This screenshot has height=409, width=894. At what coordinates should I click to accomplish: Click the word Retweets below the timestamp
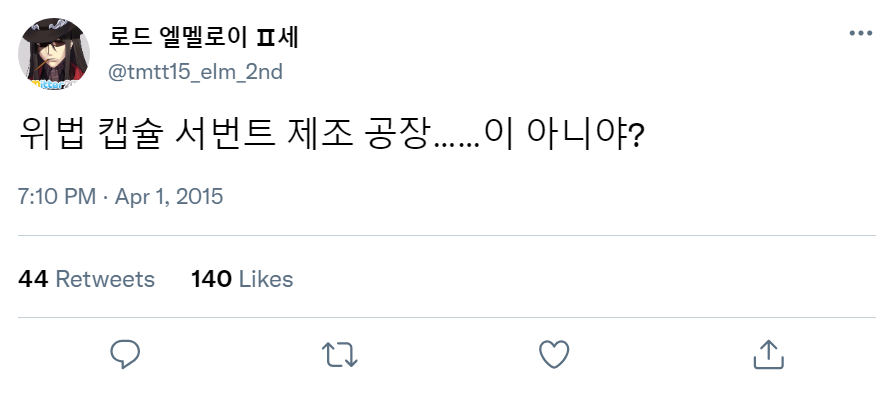(x=105, y=279)
